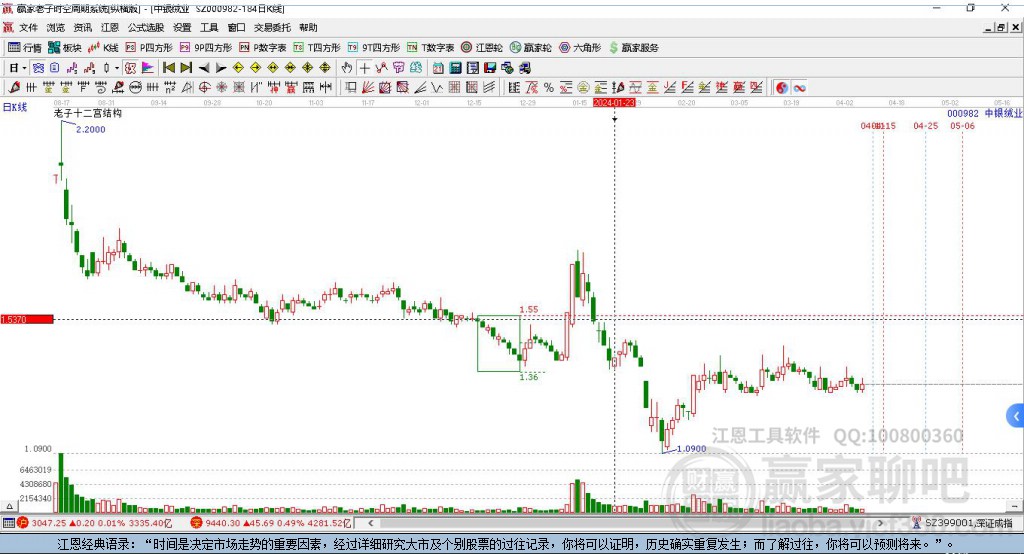This screenshot has height=554, width=1024.
Task: Select the Gann fan lines tool
Action: [x=368, y=88]
